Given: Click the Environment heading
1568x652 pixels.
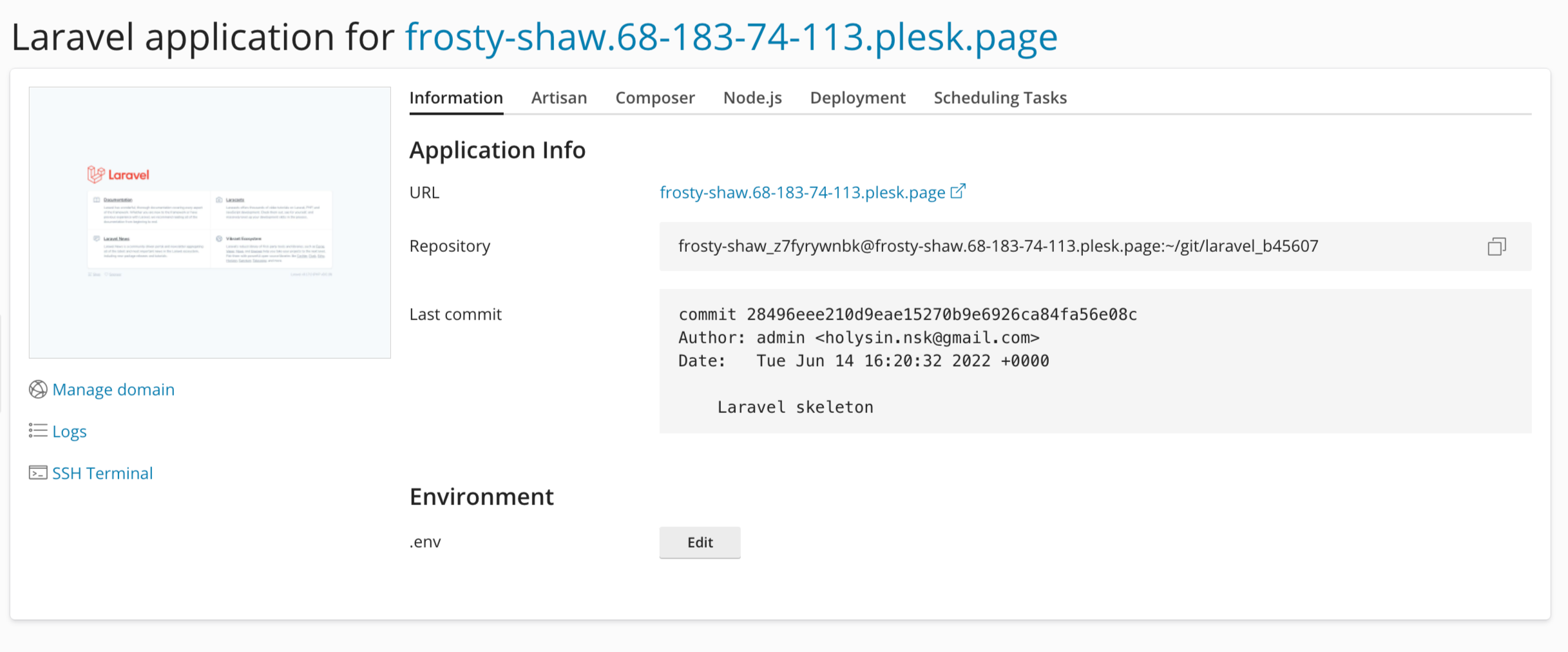Looking at the screenshot, I should click(x=481, y=497).
